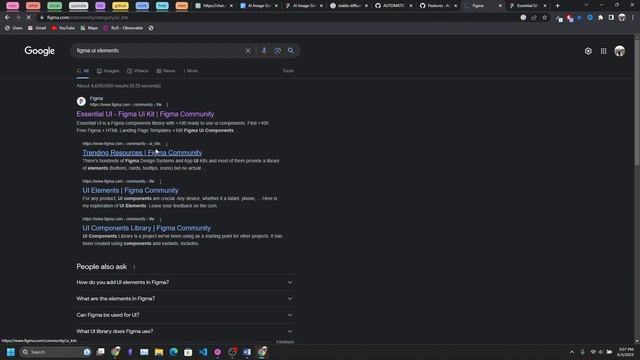Open the More search filters dropdown
The height and width of the screenshot is (360, 640).
pos(191,71)
